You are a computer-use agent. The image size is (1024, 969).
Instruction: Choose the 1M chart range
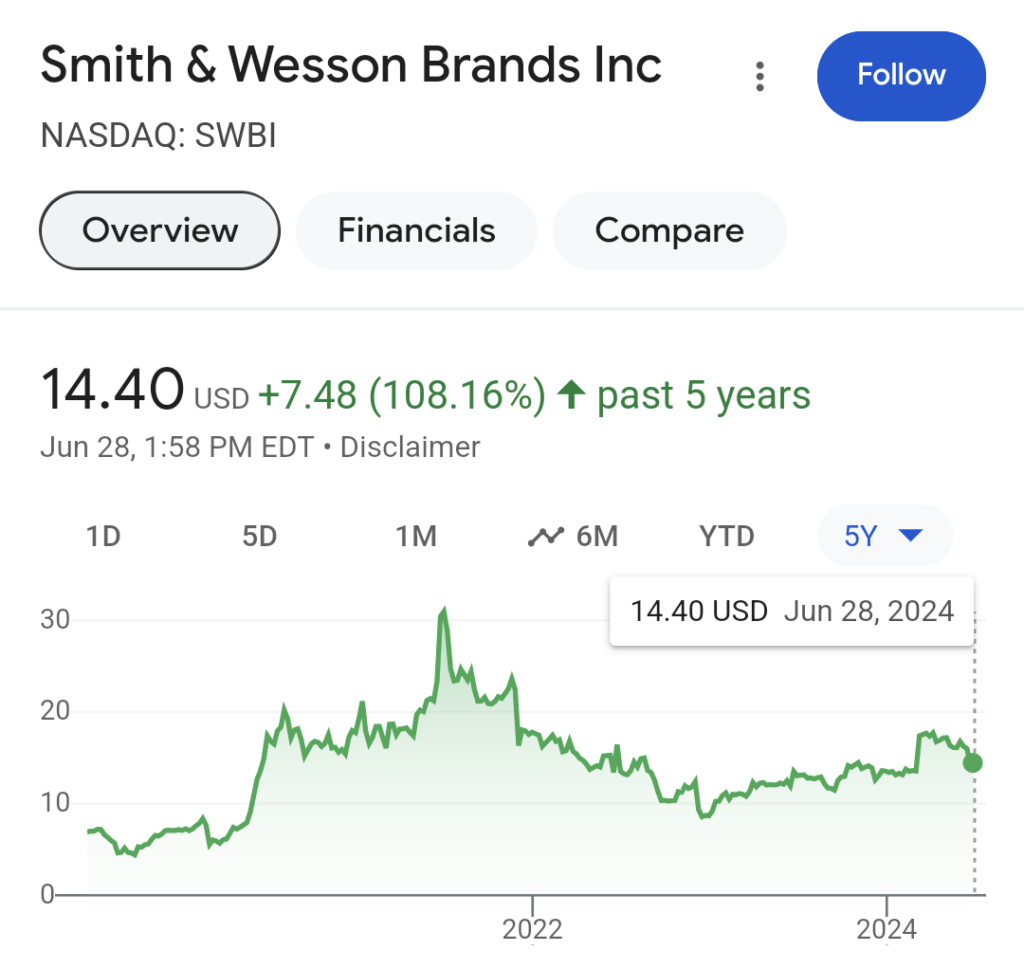click(416, 536)
